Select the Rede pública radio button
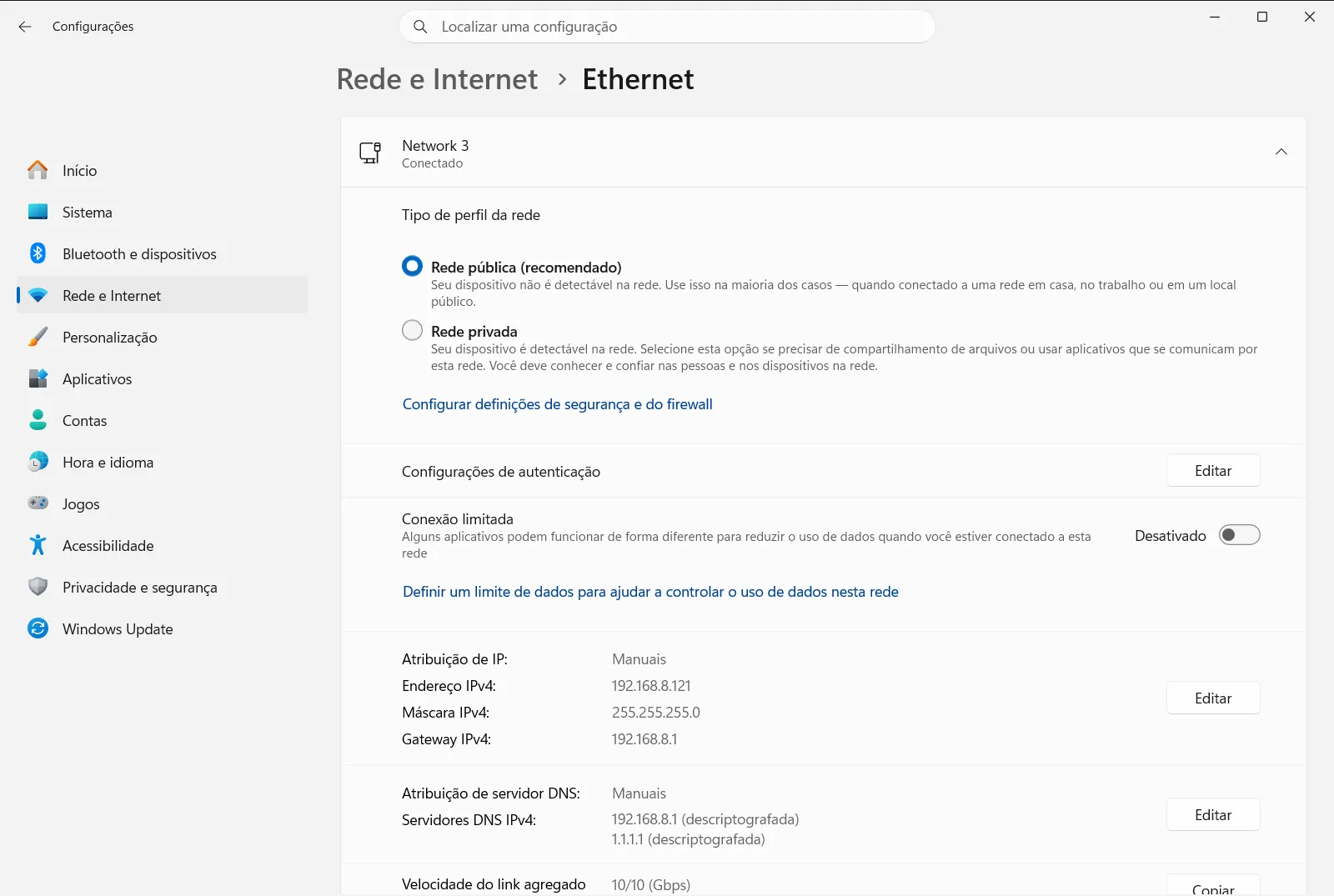Screen dimensions: 1334x896 (412, 266)
